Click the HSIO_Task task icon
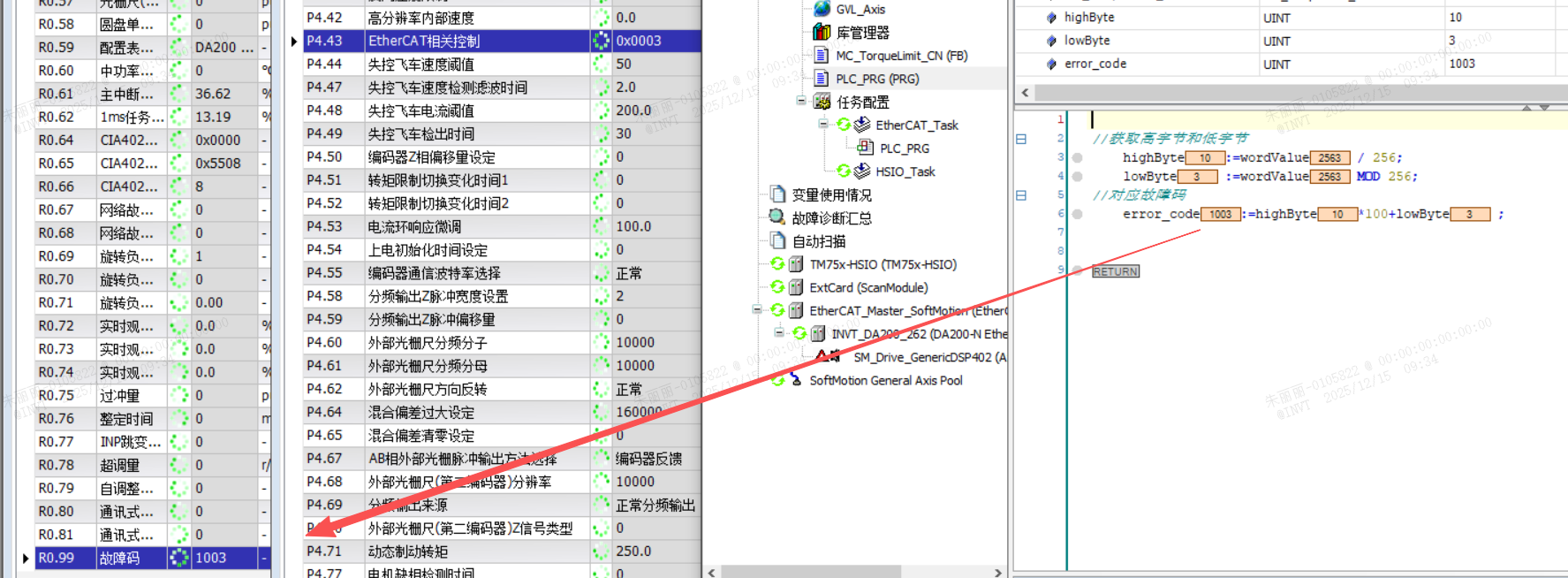The width and height of the screenshot is (1568, 578). (861, 171)
